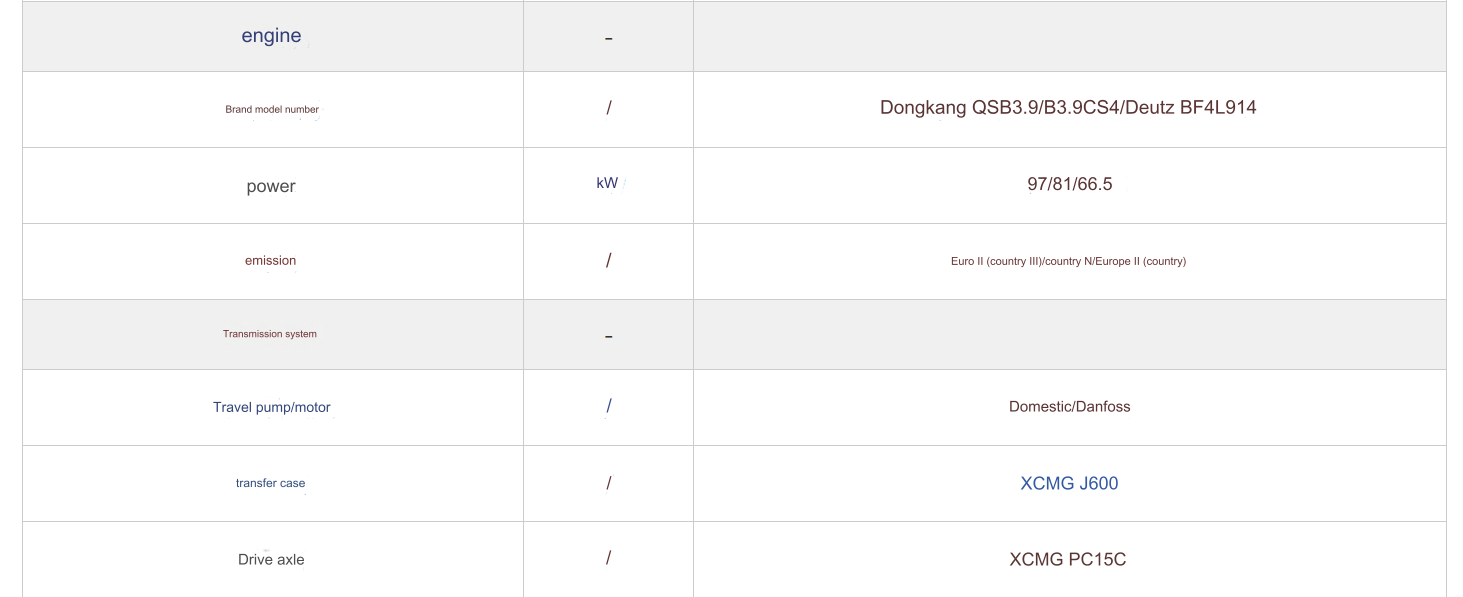Click the slash unit beside transfer case
The height and width of the screenshot is (597, 1463).
[608, 483]
